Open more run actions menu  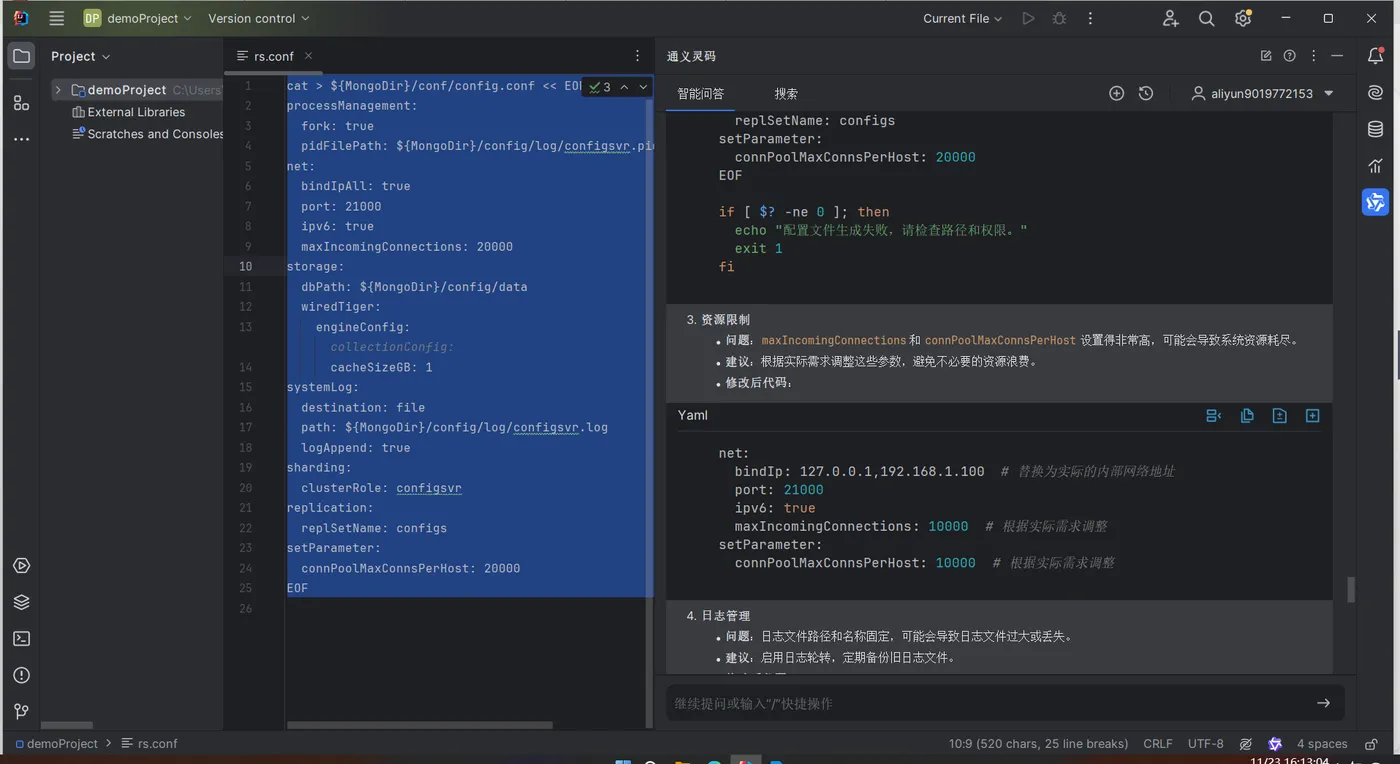point(1090,18)
